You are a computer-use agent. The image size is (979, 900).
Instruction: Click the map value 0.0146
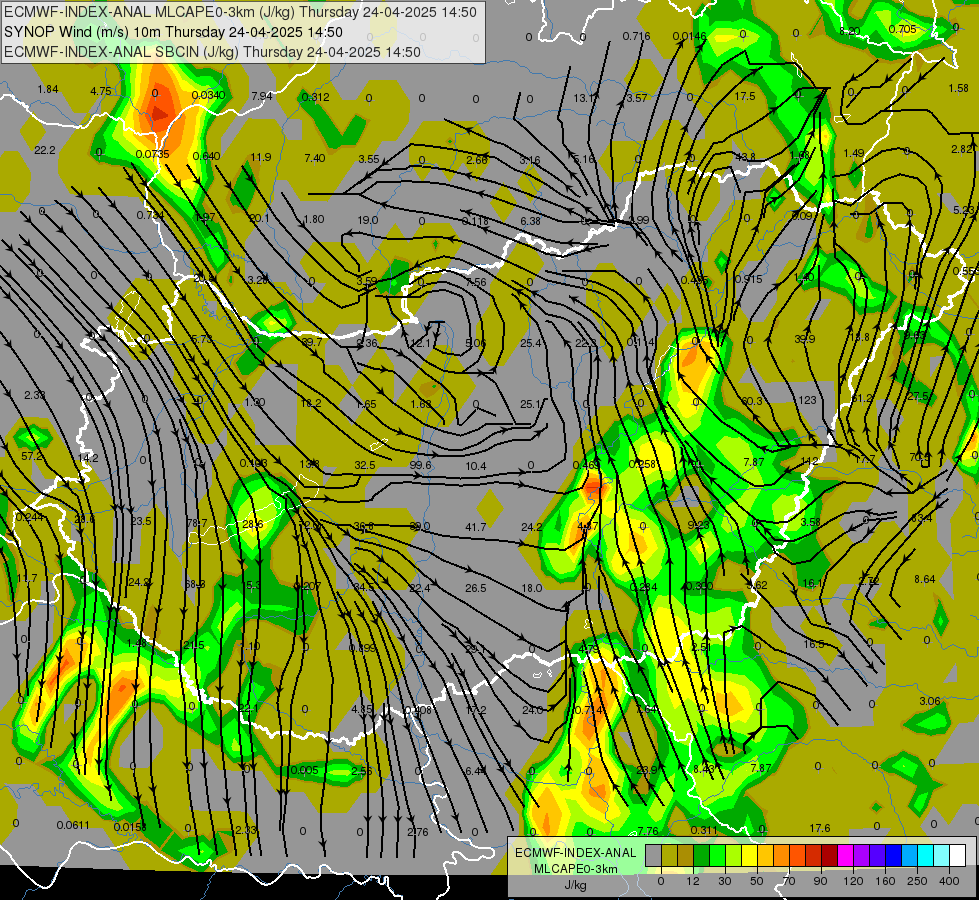[x=690, y=36]
